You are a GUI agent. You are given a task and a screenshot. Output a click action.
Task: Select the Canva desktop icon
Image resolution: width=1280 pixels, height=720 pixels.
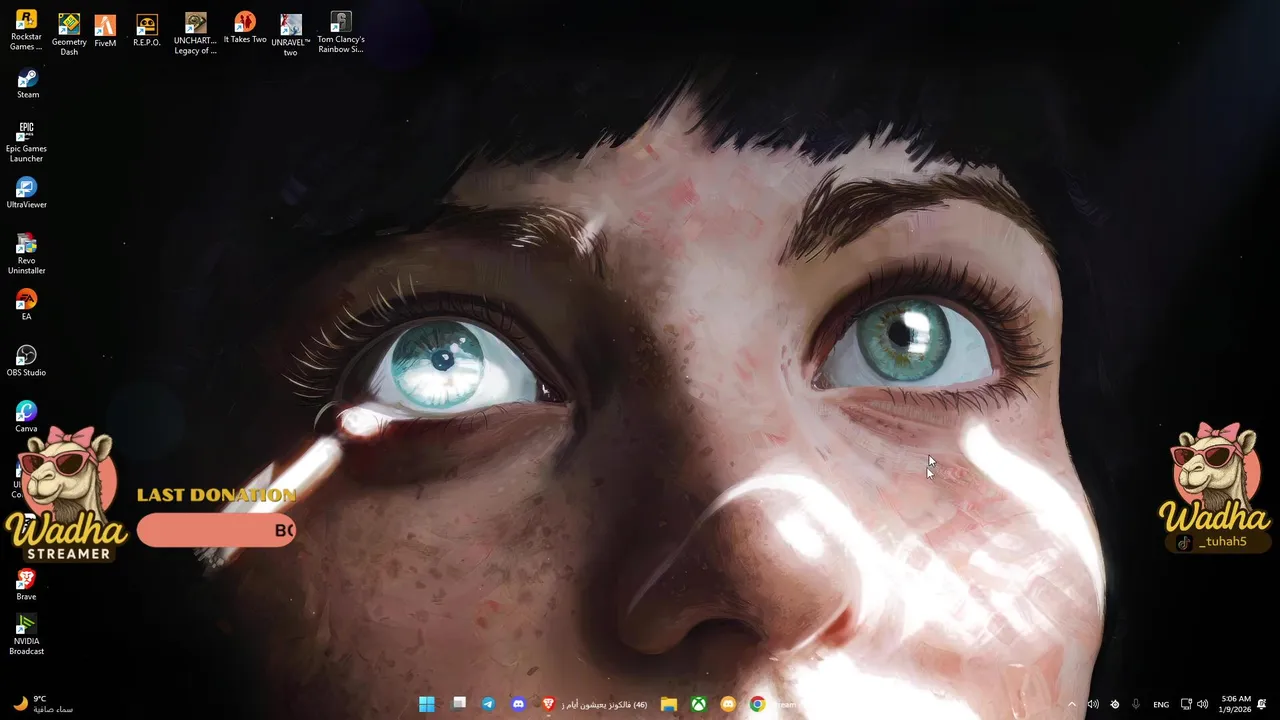point(27,417)
